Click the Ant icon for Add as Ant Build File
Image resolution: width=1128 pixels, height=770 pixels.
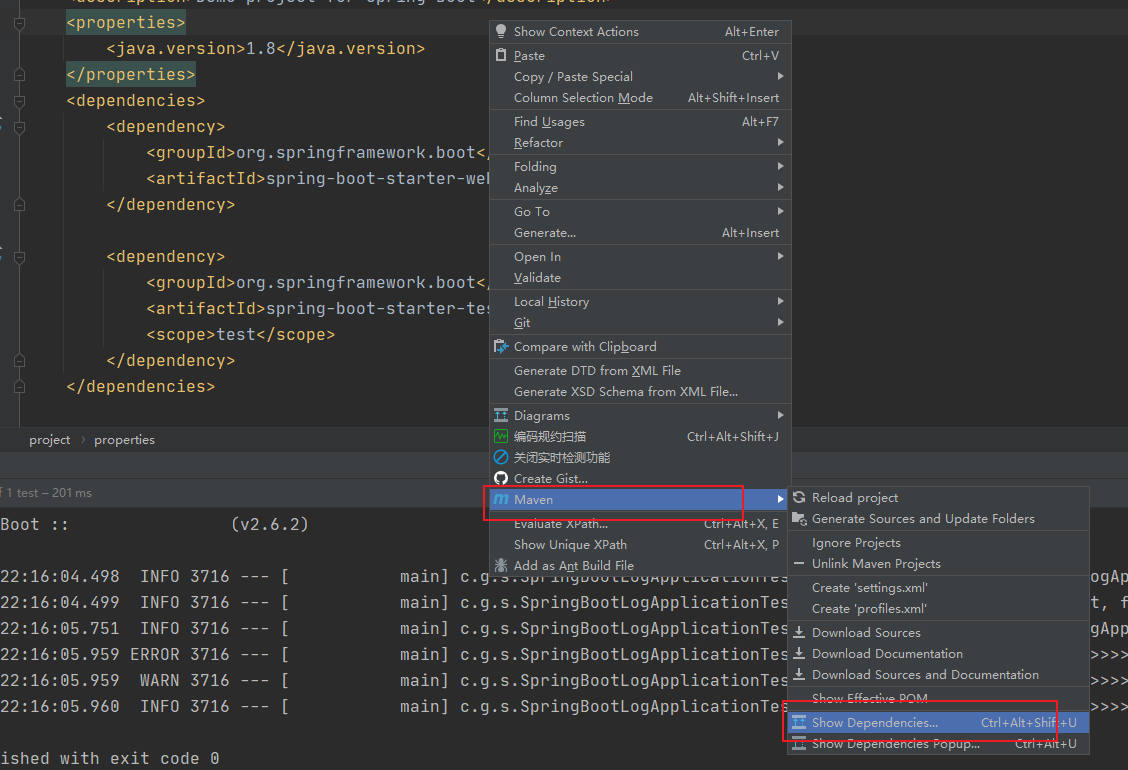click(x=501, y=566)
